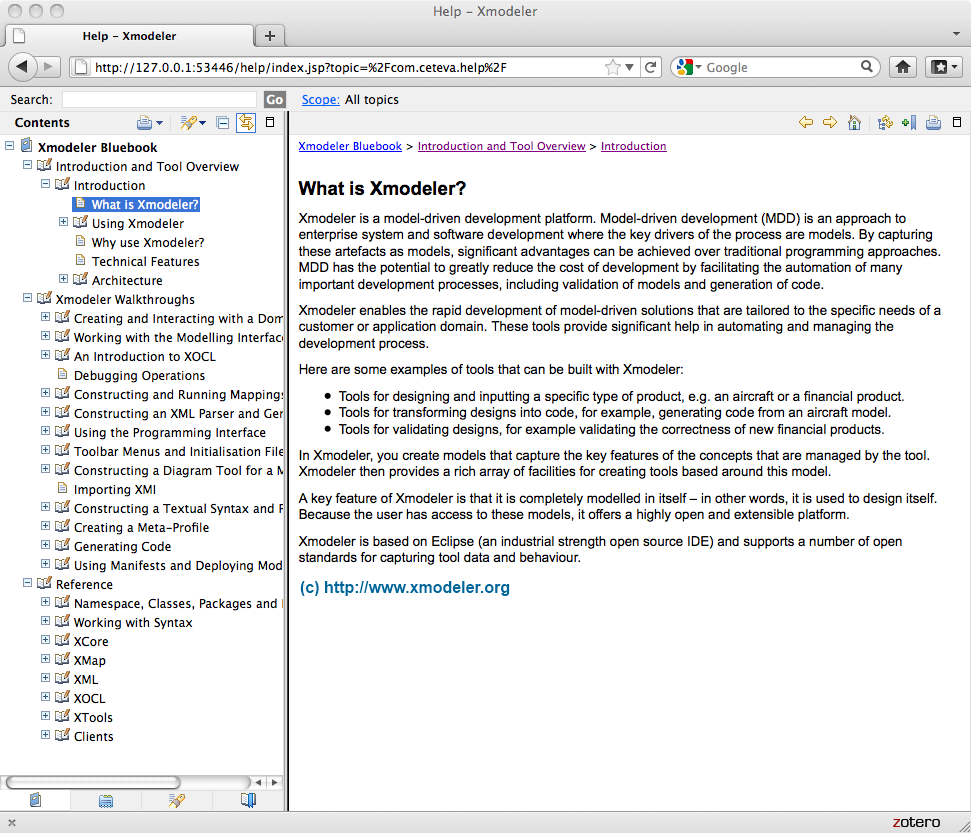Viewport: 971px width, 833px height.
Task: Open the Technical Features topic
Action: (146, 262)
